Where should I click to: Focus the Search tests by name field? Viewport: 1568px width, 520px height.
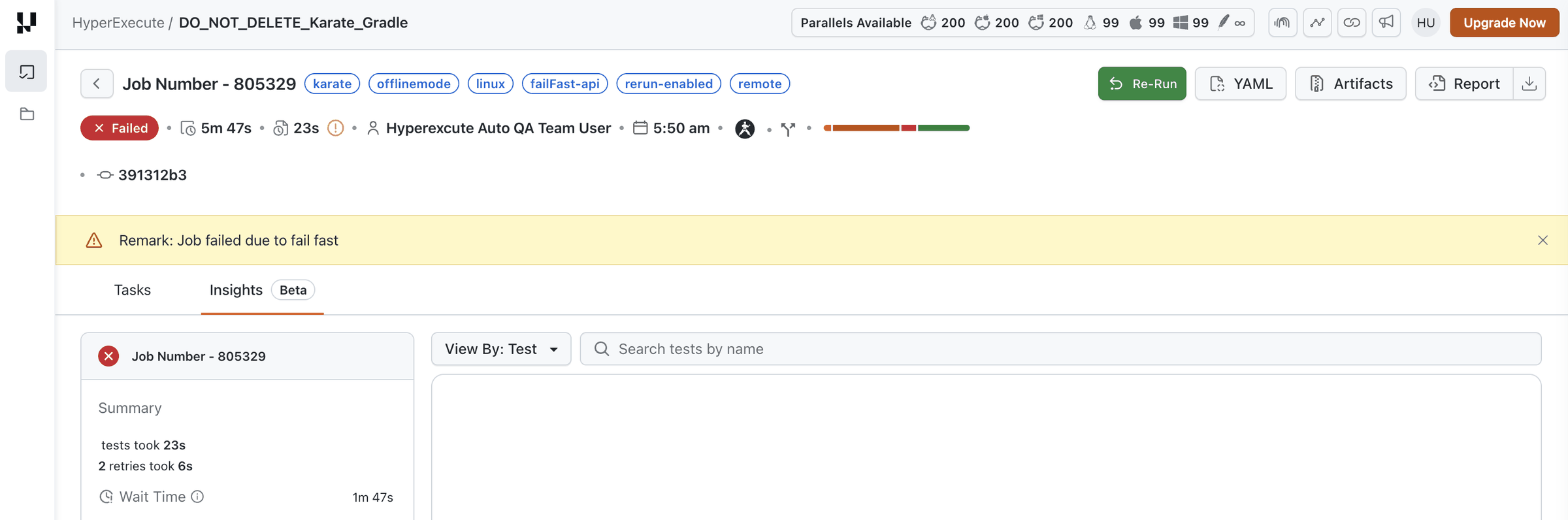pyautogui.click(x=1060, y=349)
